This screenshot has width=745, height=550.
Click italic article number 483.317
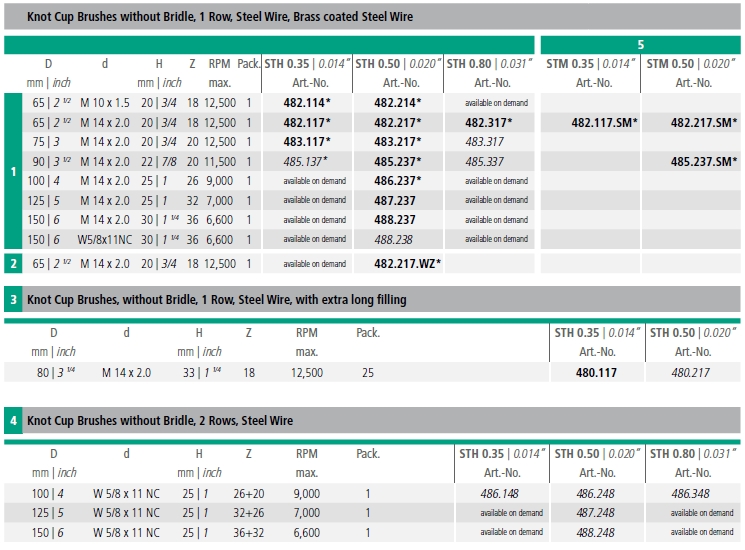click(485, 142)
